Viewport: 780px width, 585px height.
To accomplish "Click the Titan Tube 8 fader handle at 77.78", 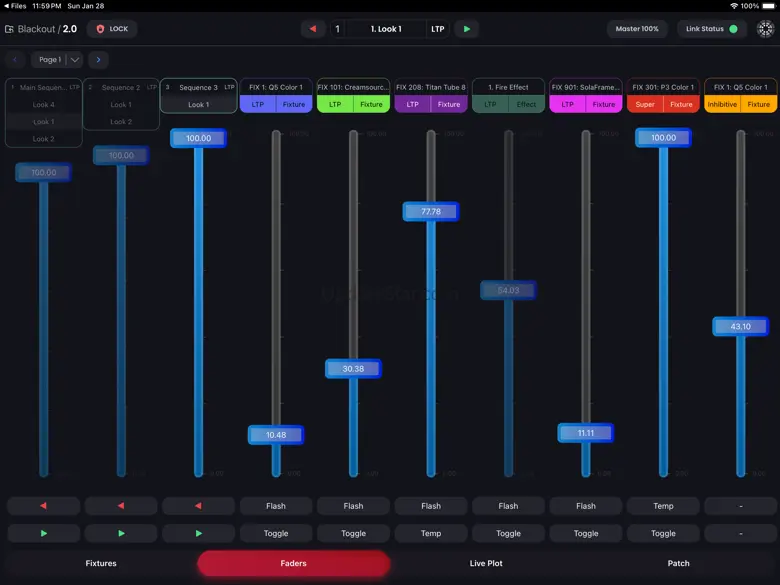I will 431,212.
